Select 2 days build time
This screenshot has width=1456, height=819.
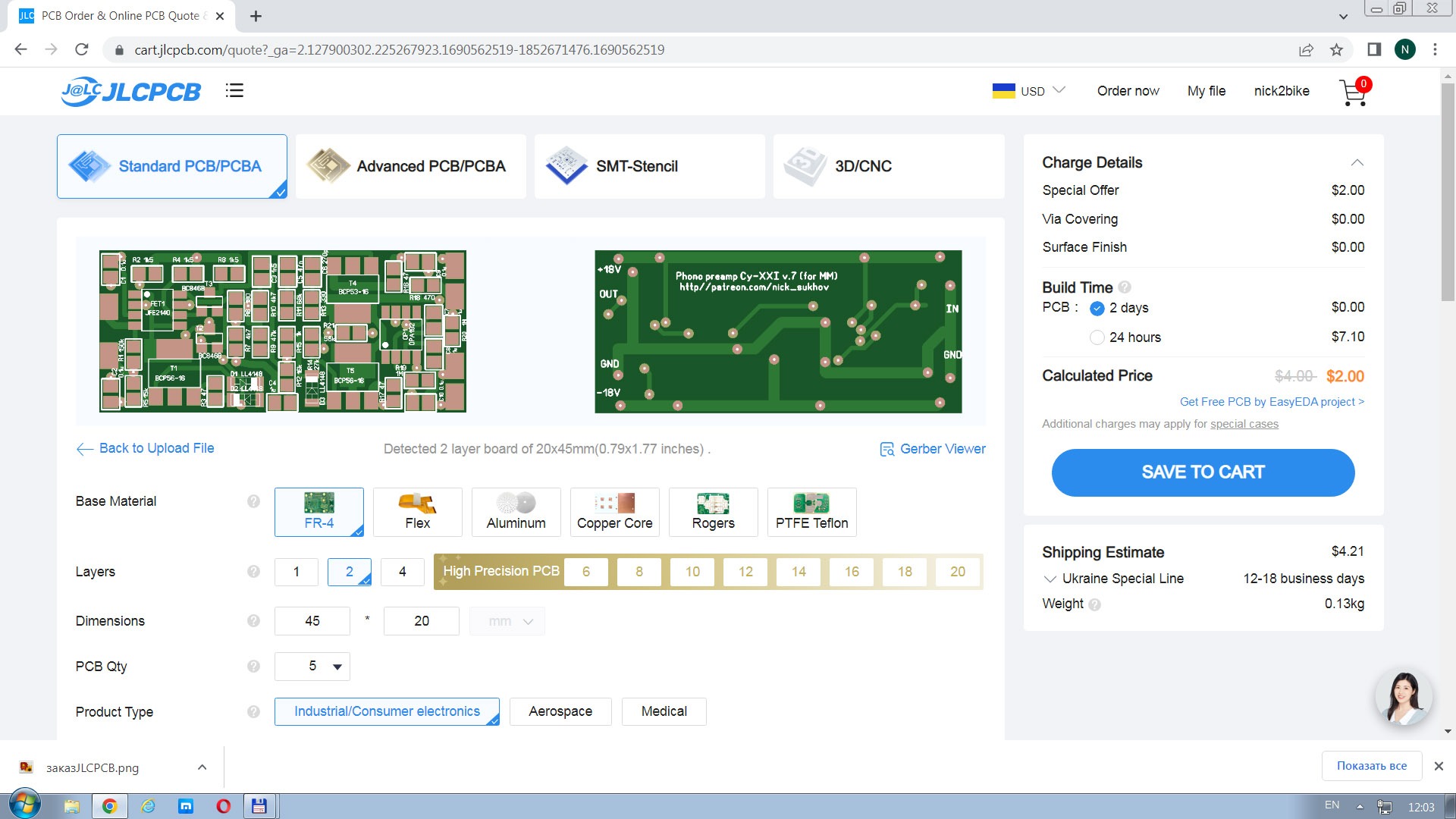[1097, 308]
